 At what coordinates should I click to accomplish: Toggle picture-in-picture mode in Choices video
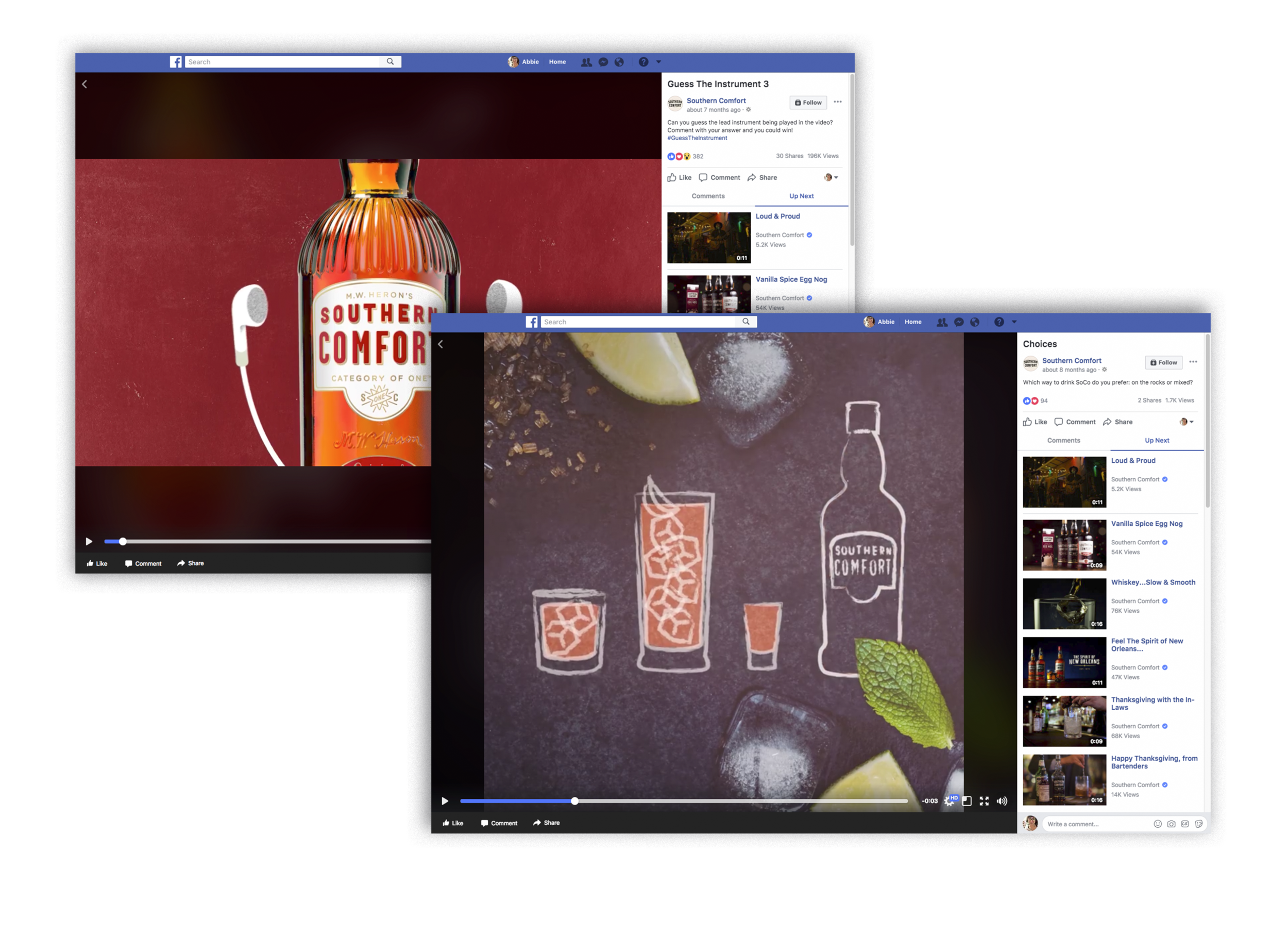coord(967,801)
